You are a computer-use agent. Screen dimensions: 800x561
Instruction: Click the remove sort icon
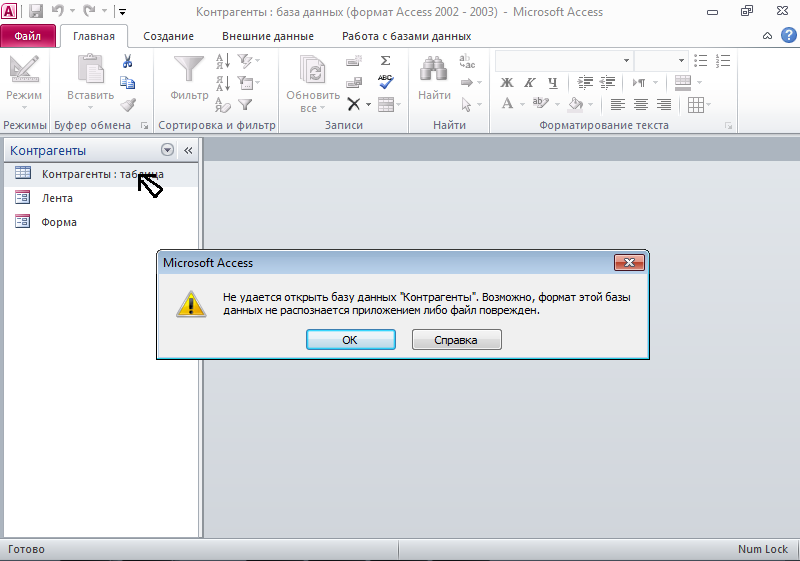tap(223, 105)
